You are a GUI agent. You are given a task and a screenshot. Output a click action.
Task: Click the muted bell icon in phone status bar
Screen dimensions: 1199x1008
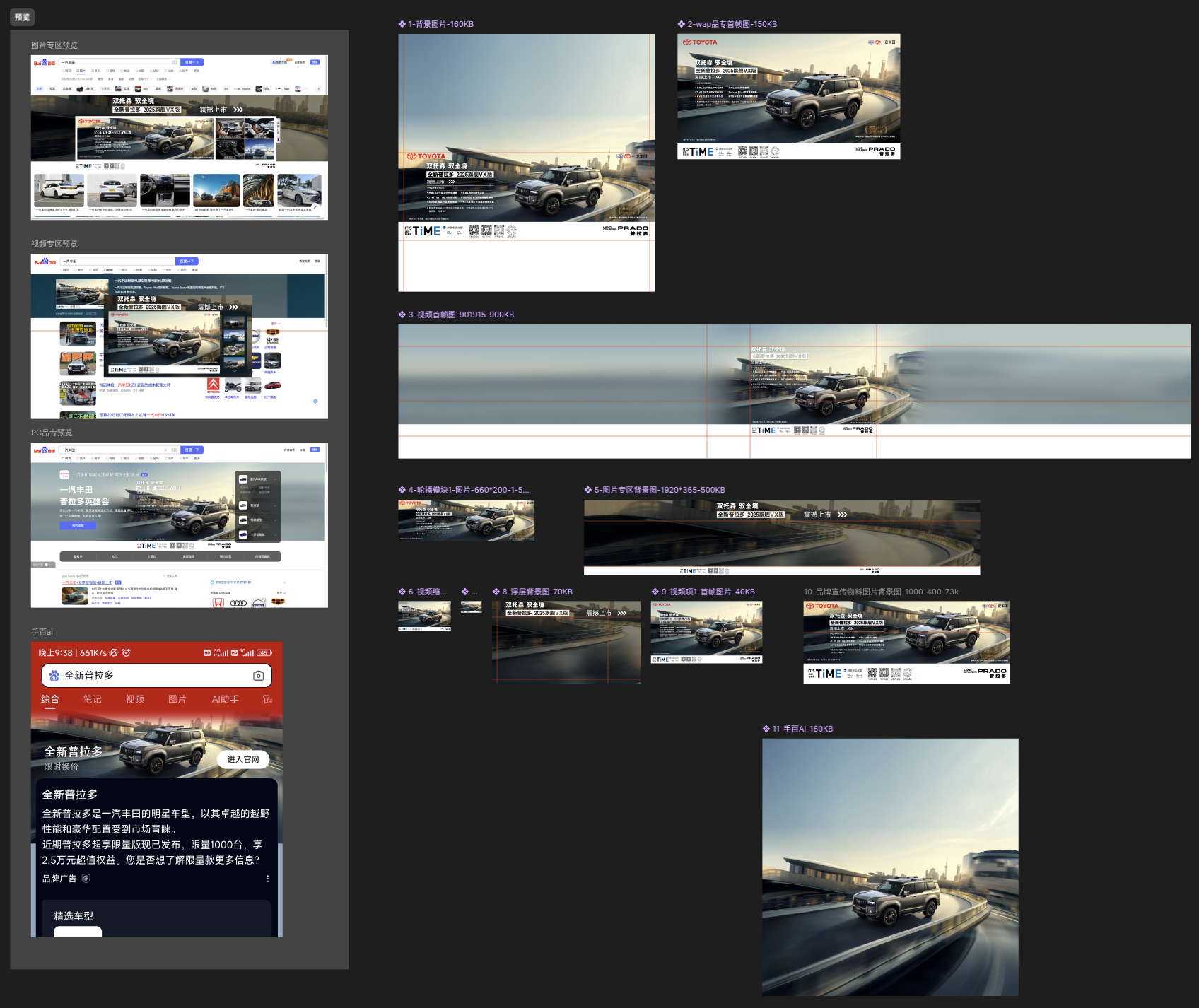(114, 652)
